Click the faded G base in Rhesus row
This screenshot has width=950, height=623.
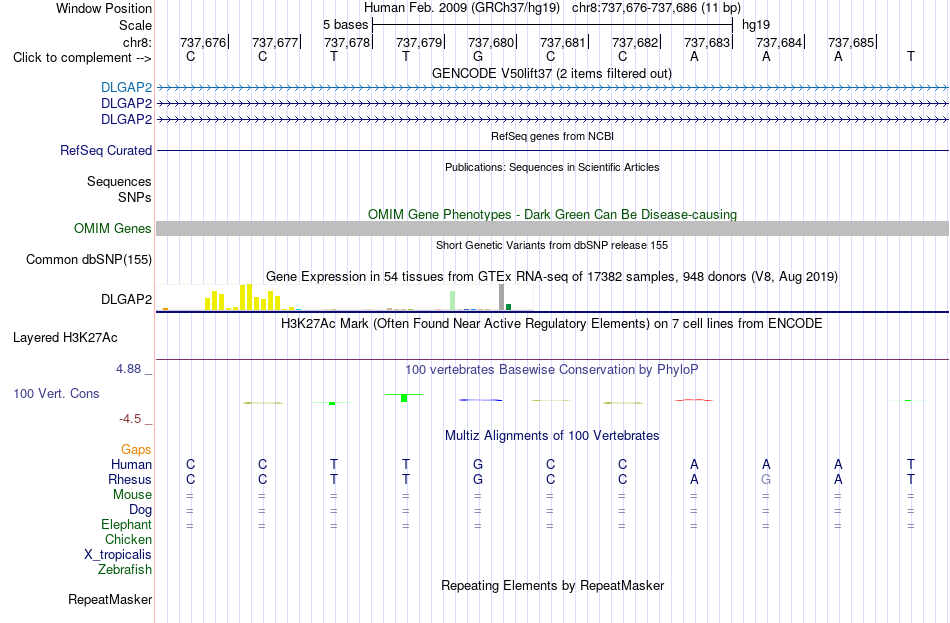(766, 480)
